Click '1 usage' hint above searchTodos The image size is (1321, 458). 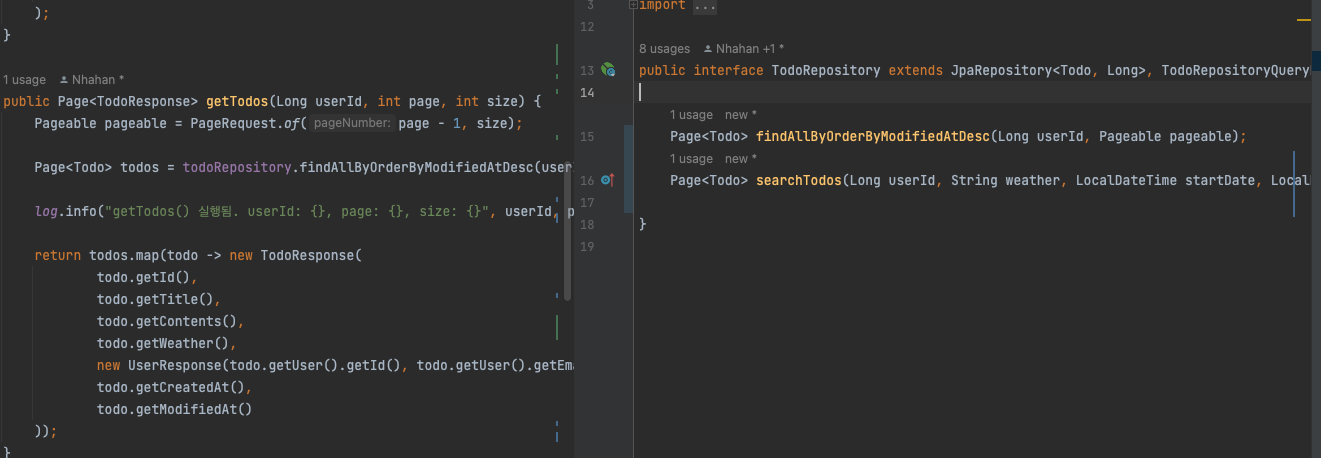tap(691, 159)
